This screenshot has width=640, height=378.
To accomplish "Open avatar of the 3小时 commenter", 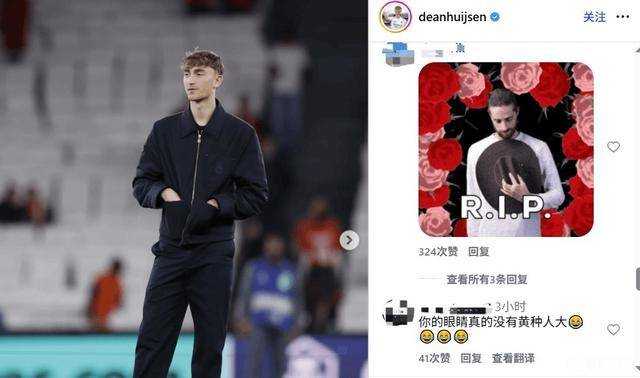I will pyautogui.click(x=398, y=312).
